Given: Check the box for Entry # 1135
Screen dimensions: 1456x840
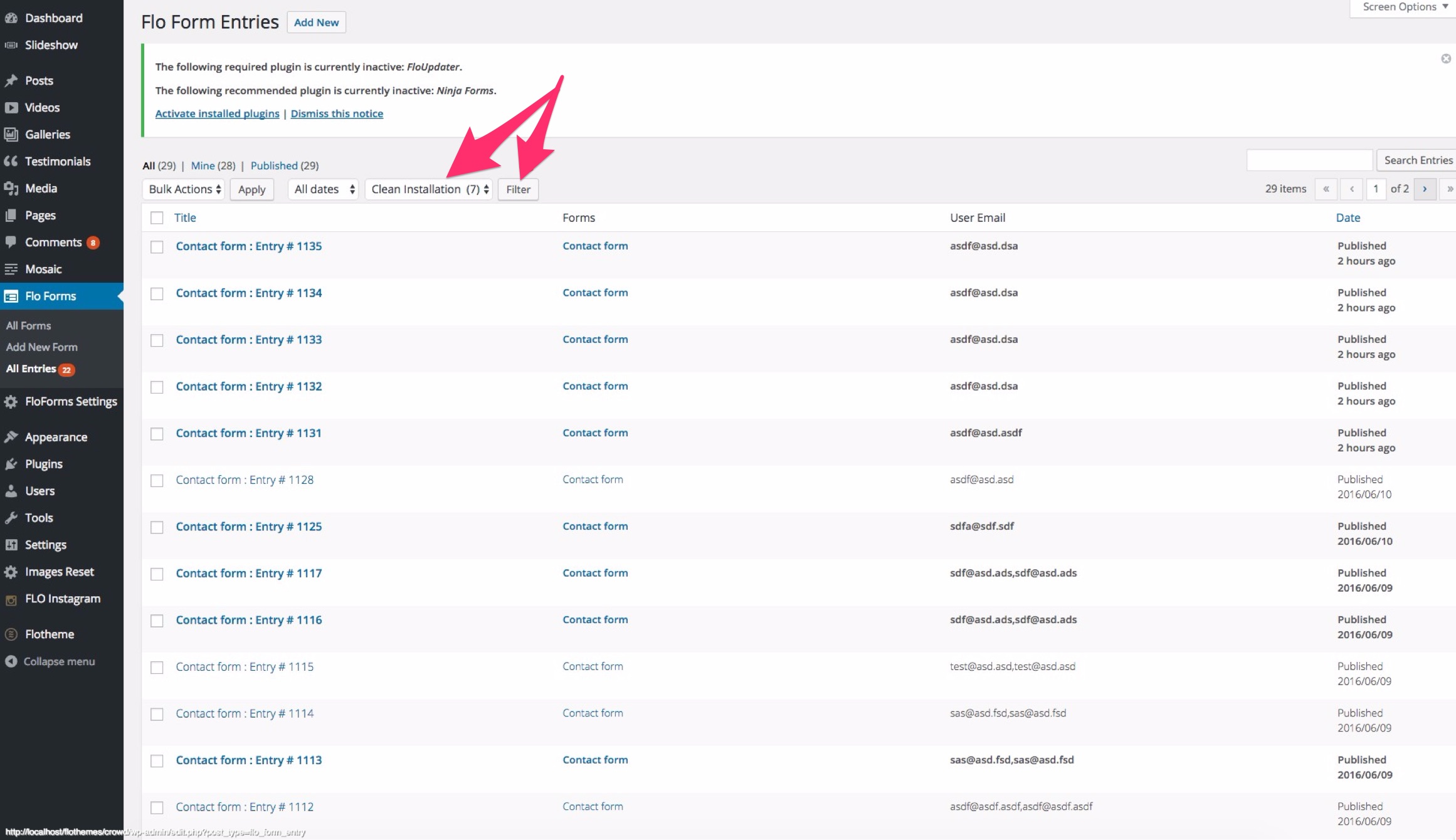Looking at the screenshot, I should coord(157,247).
